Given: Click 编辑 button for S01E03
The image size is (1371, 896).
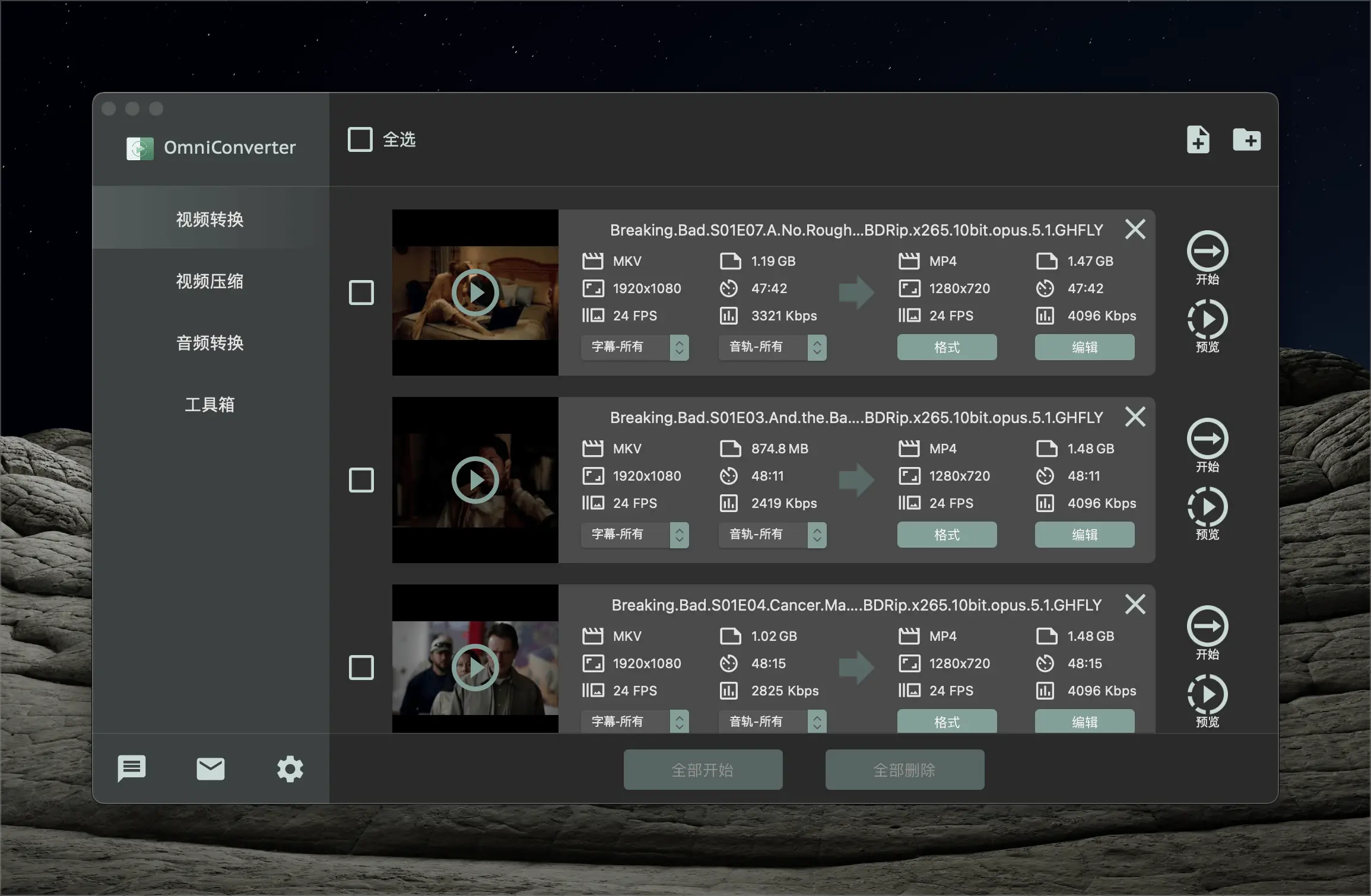Looking at the screenshot, I should (1084, 535).
